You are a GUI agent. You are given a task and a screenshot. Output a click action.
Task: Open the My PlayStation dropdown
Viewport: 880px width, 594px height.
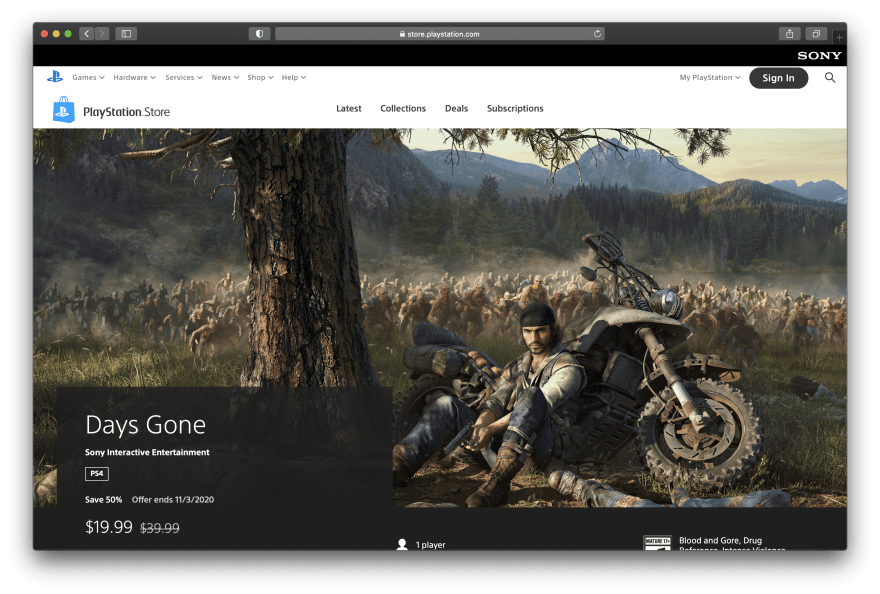pyautogui.click(x=710, y=77)
